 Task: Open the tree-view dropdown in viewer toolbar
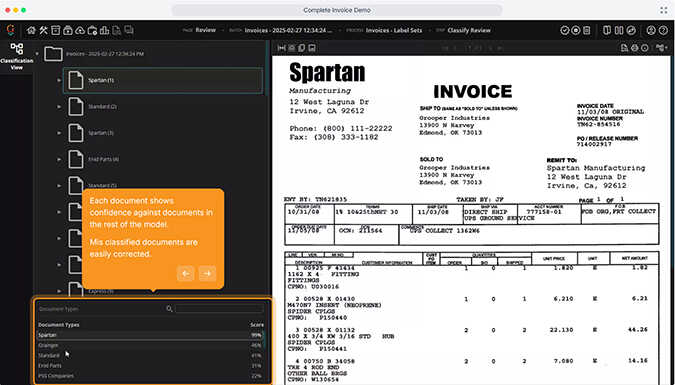coord(662,48)
